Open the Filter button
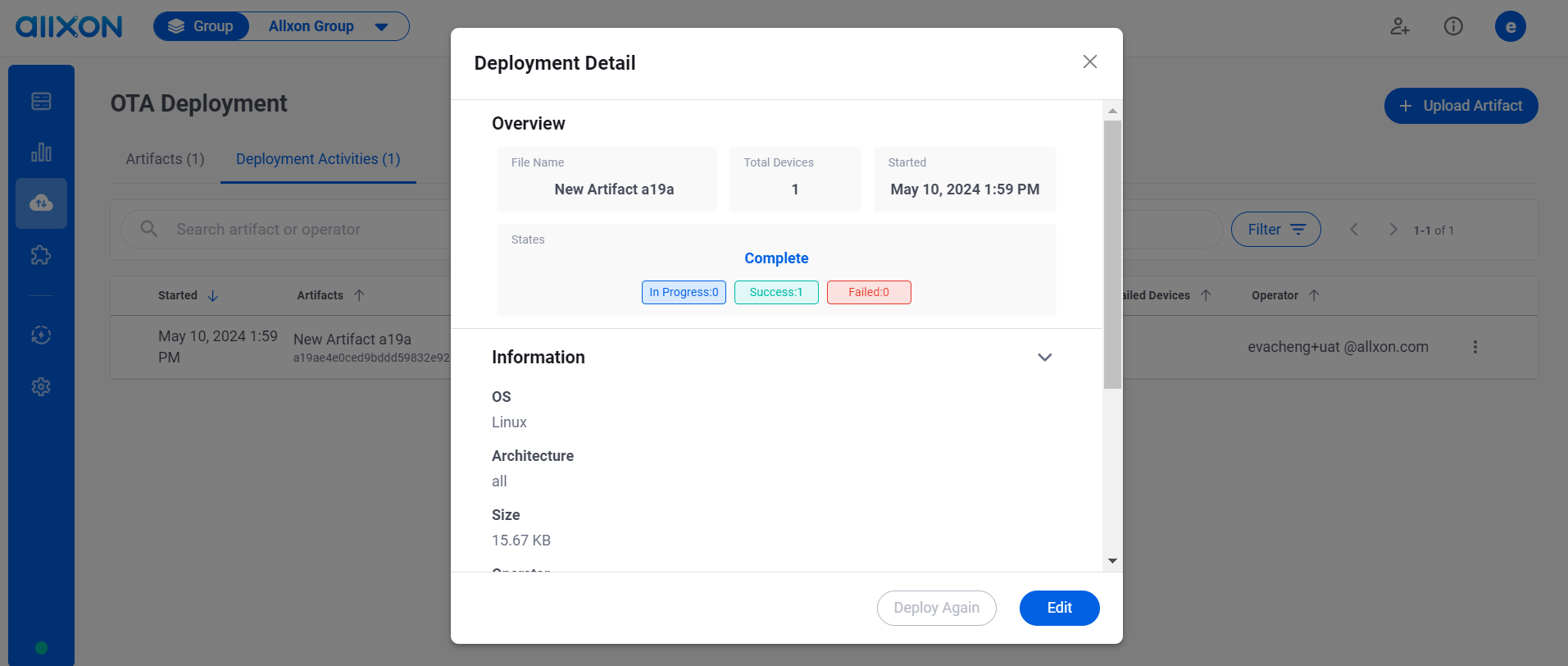 [x=1276, y=230]
